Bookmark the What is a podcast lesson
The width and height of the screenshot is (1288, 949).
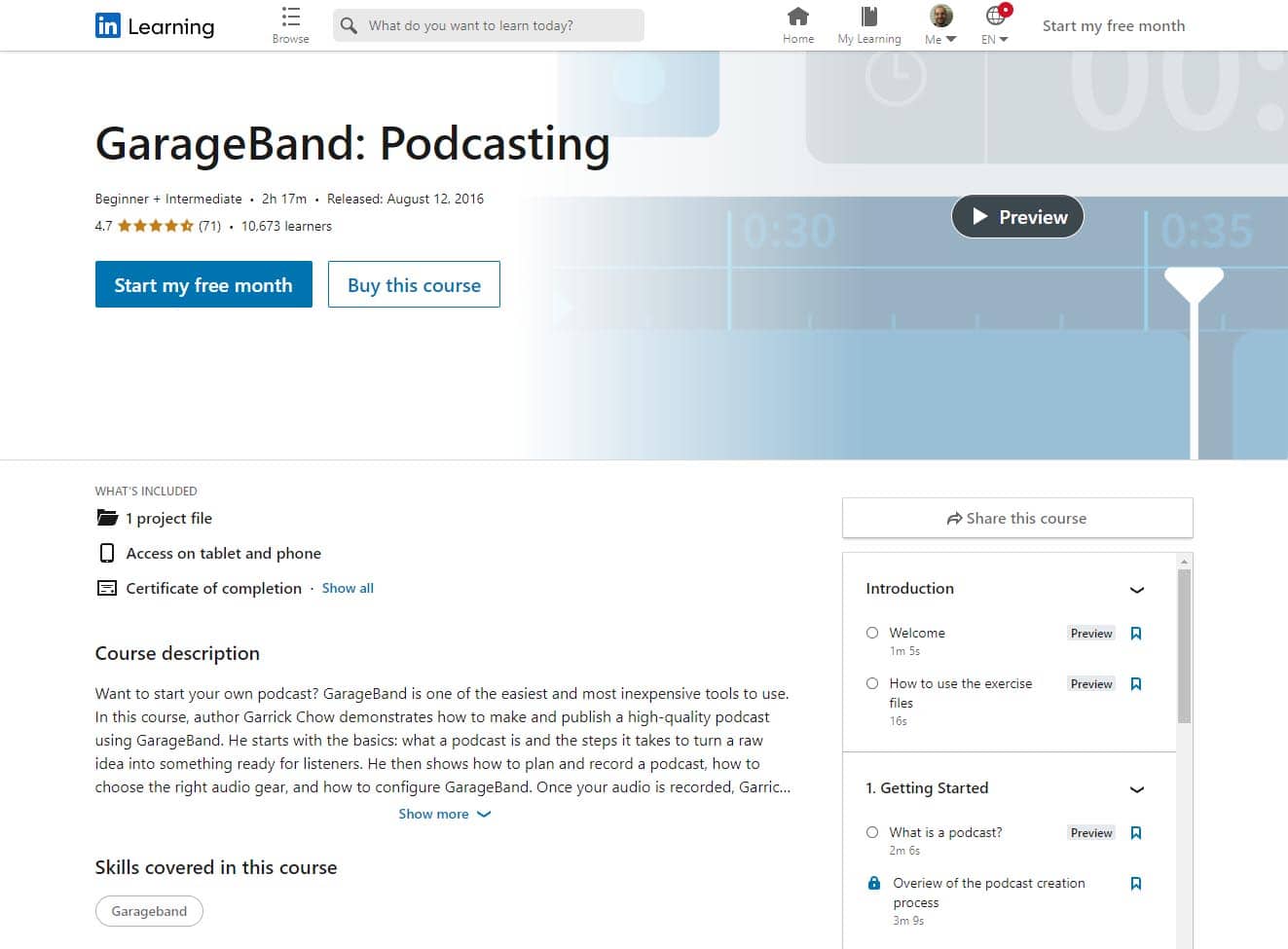point(1135,833)
